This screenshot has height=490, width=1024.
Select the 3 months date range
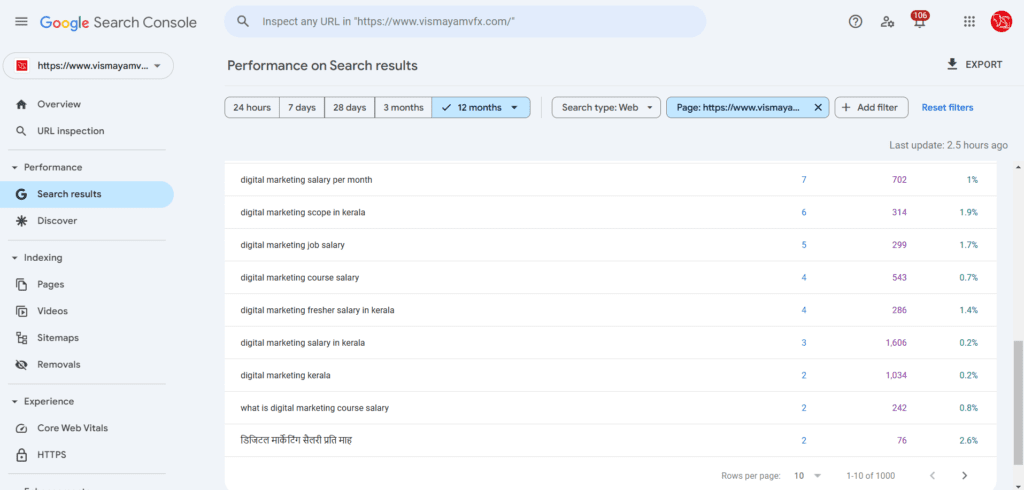click(403, 108)
